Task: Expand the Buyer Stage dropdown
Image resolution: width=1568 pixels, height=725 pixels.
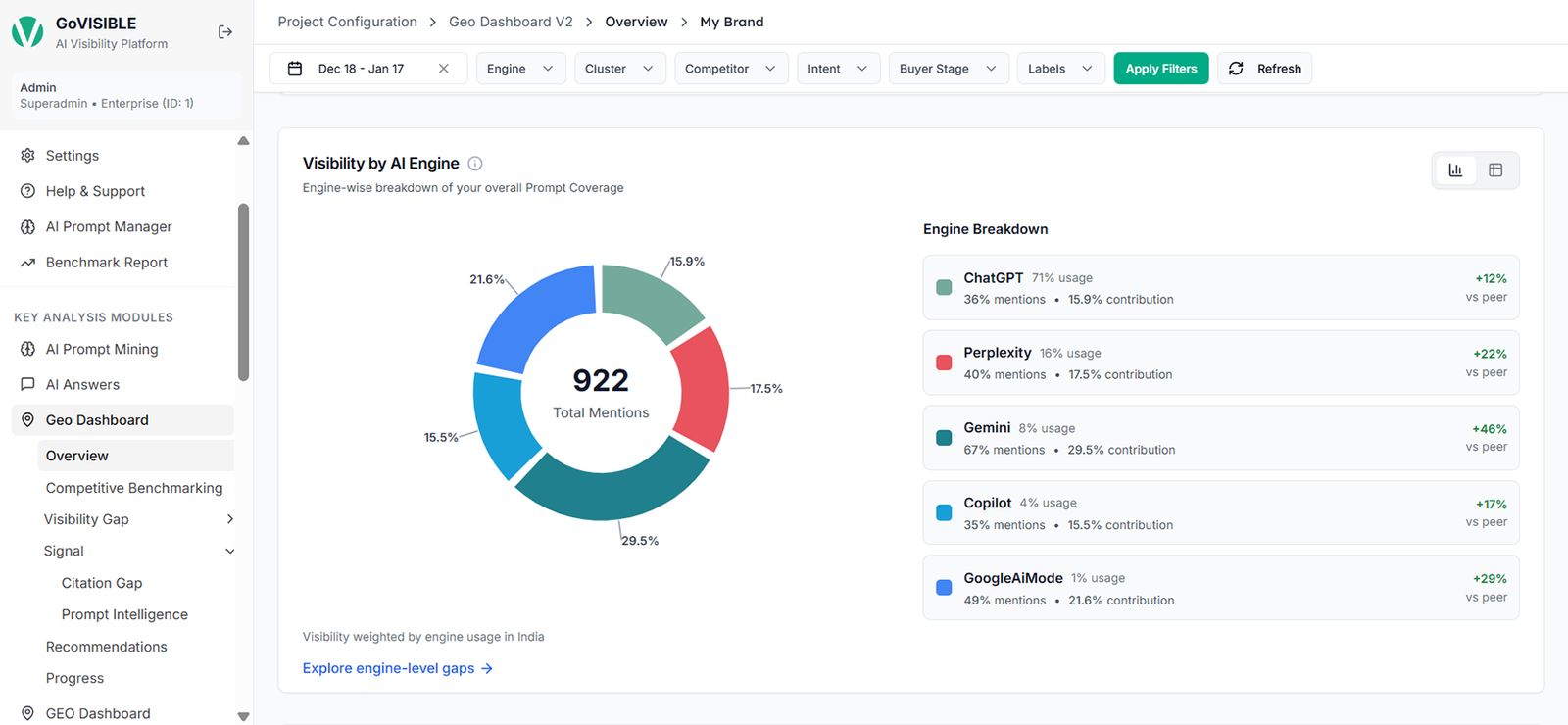Action: [949, 69]
